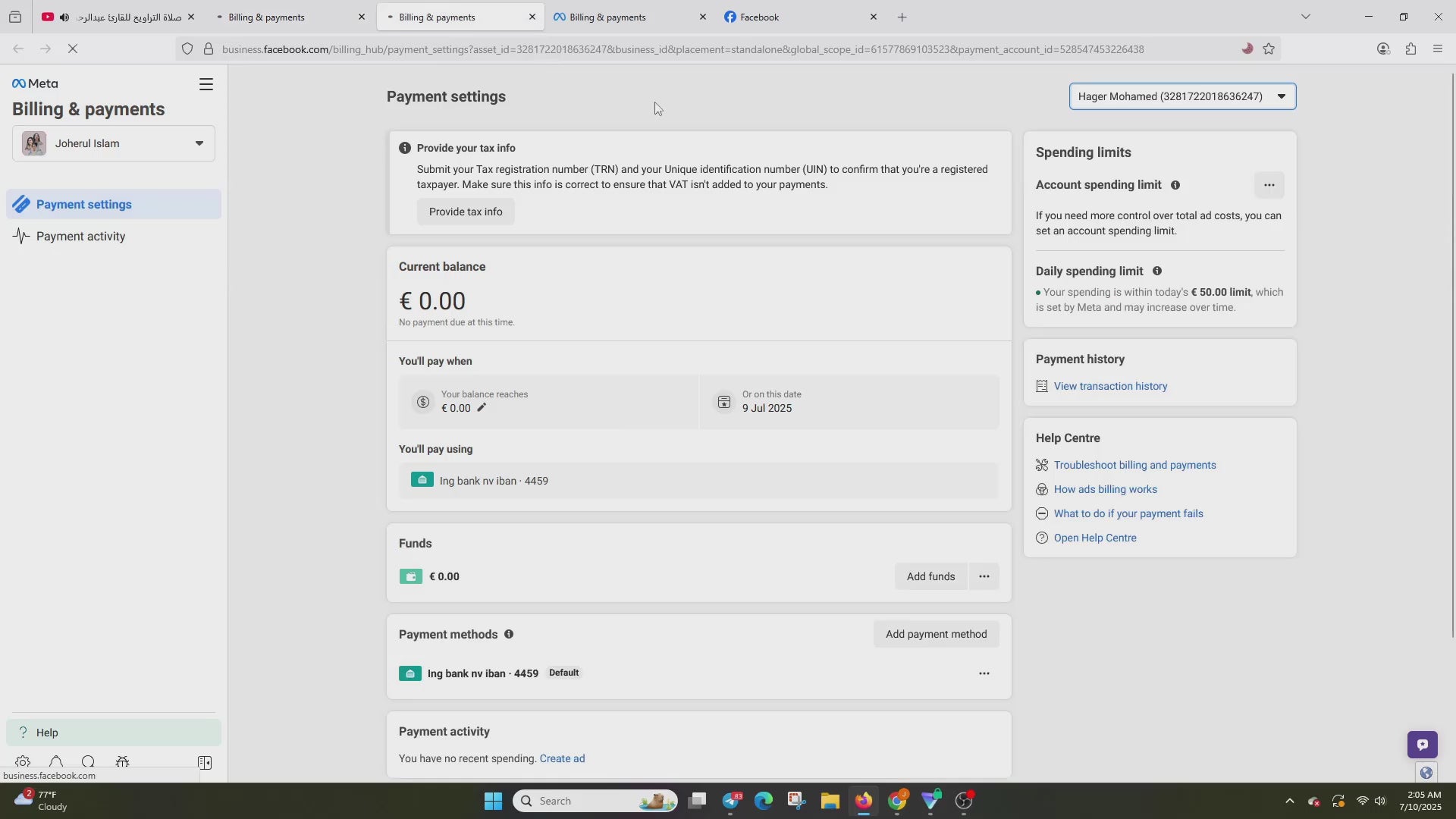Image resolution: width=1456 pixels, height=819 pixels.
Task: Click the address bar URL
Action: pyautogui.click(x=682, y=49)
